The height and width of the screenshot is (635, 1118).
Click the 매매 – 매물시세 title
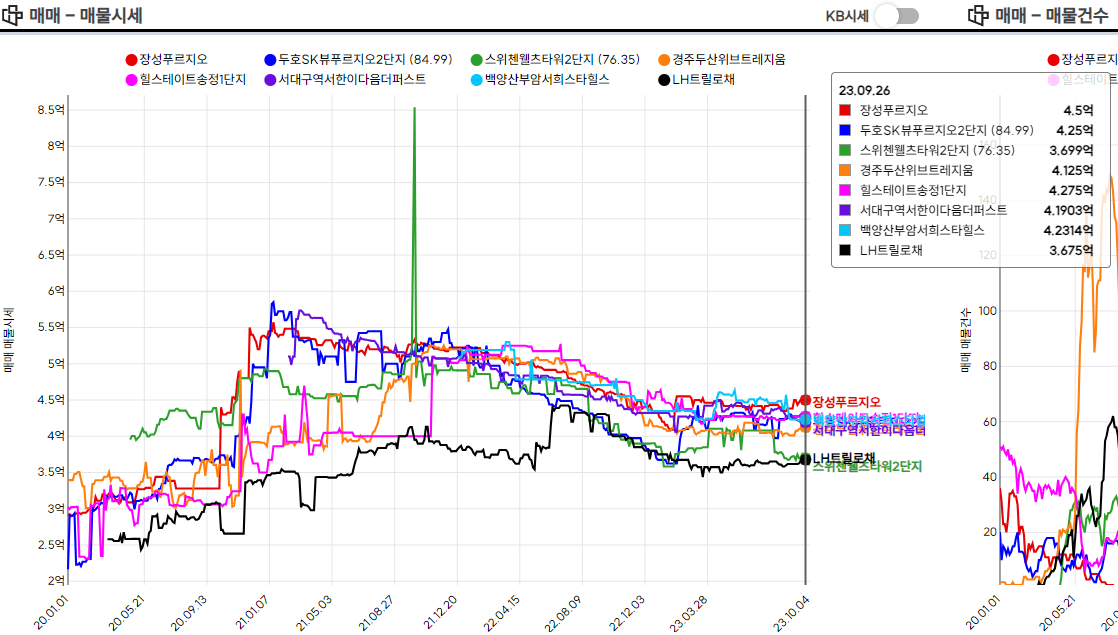click(86, 15)
